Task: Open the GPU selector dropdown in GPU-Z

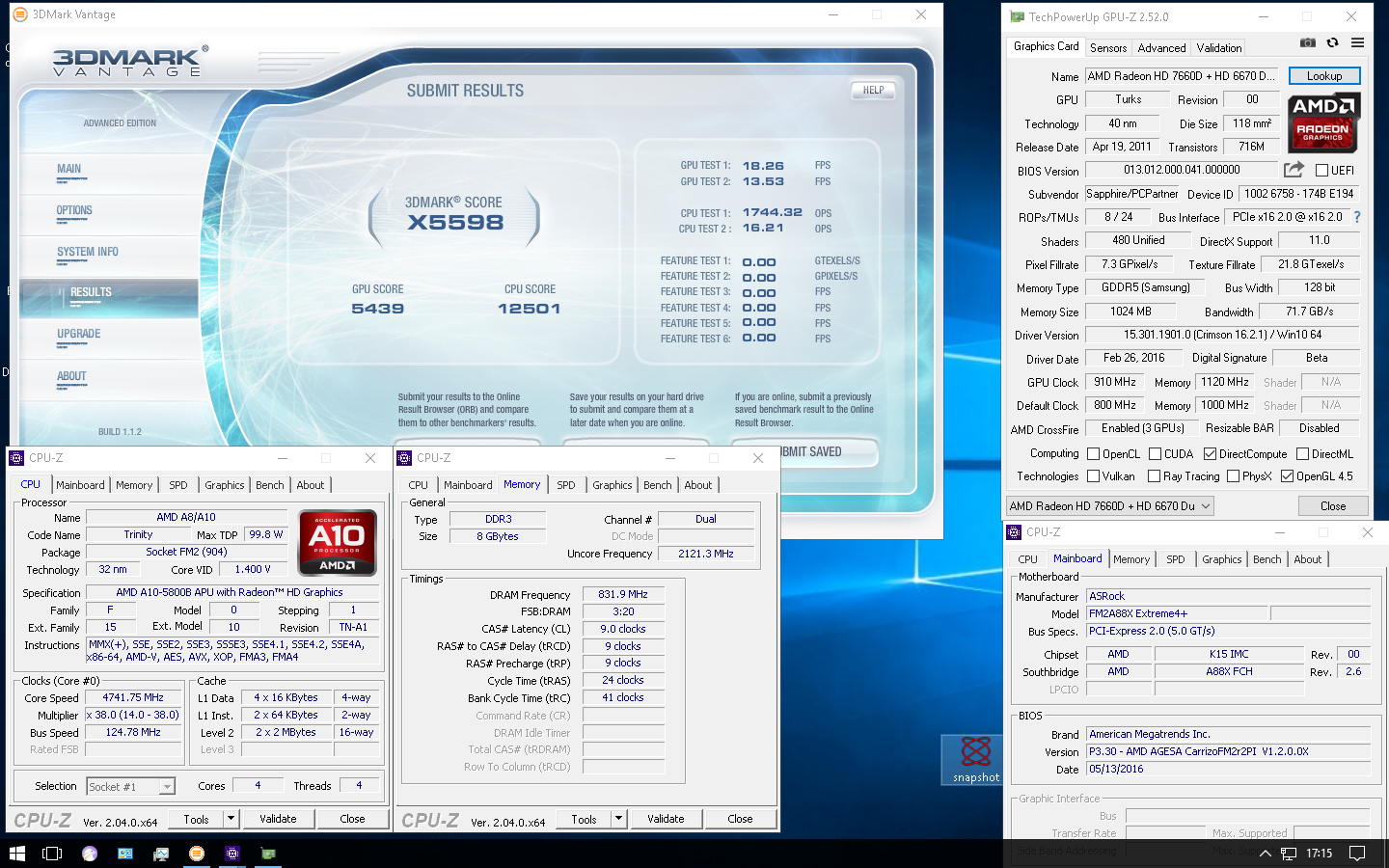Action: point(1109,506)
